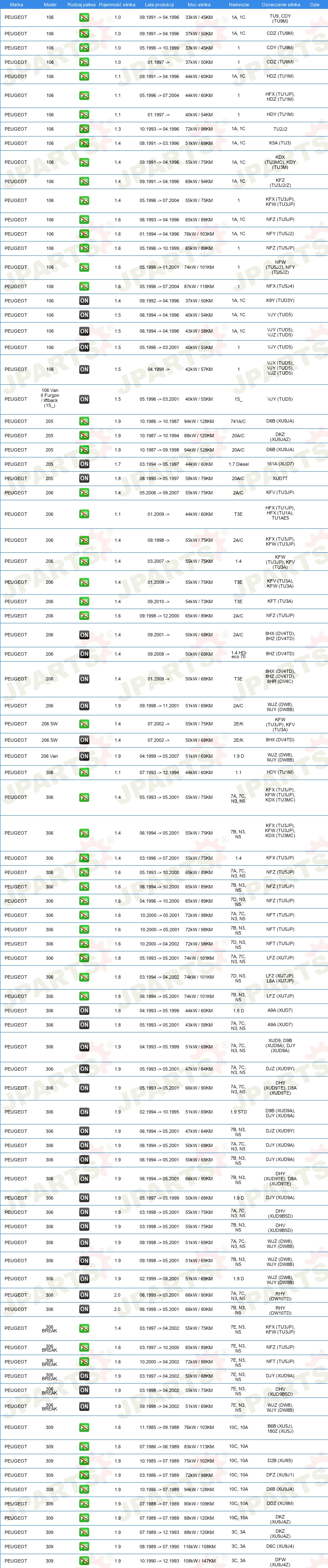Click the PB icon in the 309 B6B (XU5J) row
328x1568 pixels.
click(84, 1427)
